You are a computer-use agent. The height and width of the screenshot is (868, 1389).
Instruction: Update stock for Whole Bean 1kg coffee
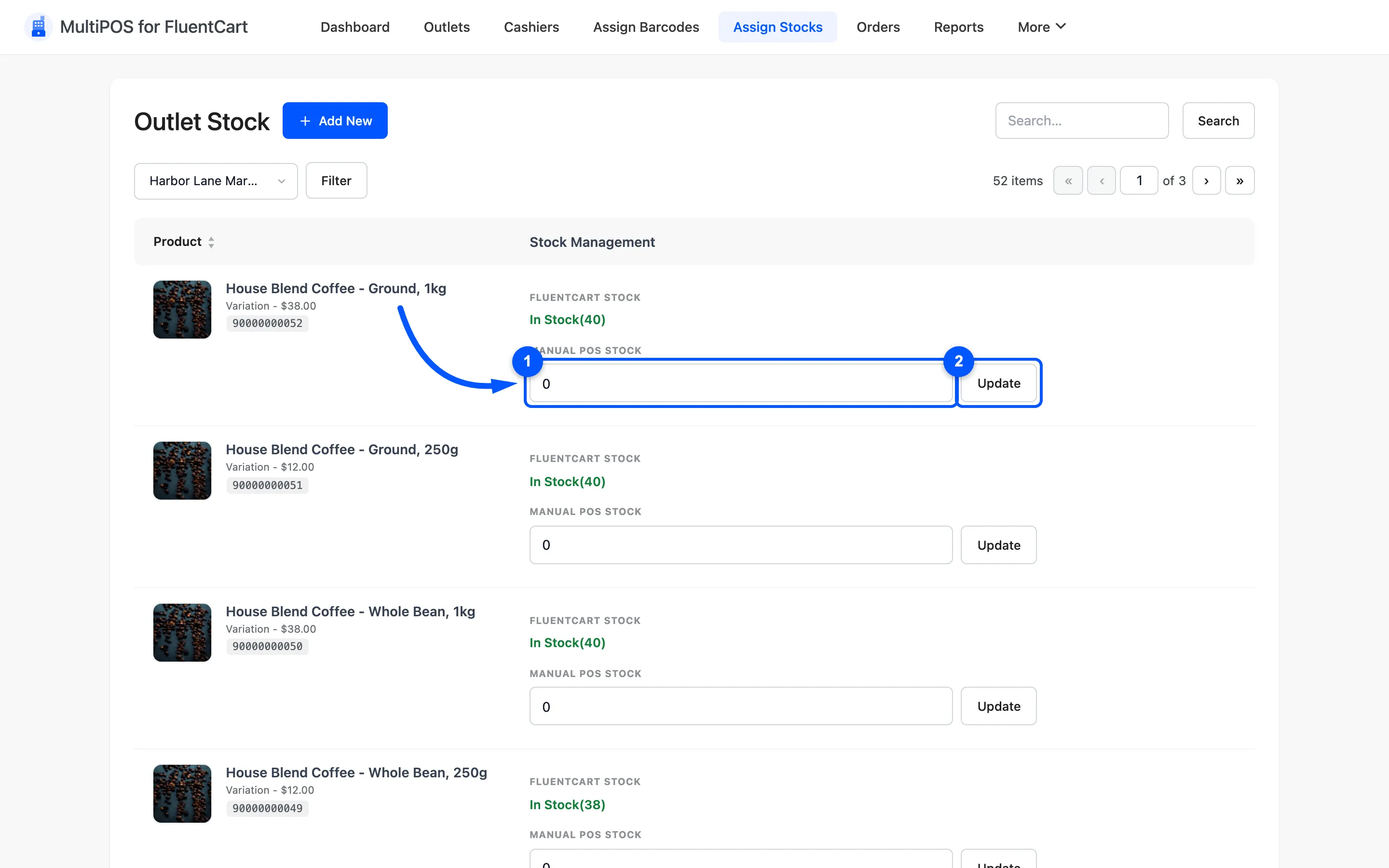click(x=998, y=706)
